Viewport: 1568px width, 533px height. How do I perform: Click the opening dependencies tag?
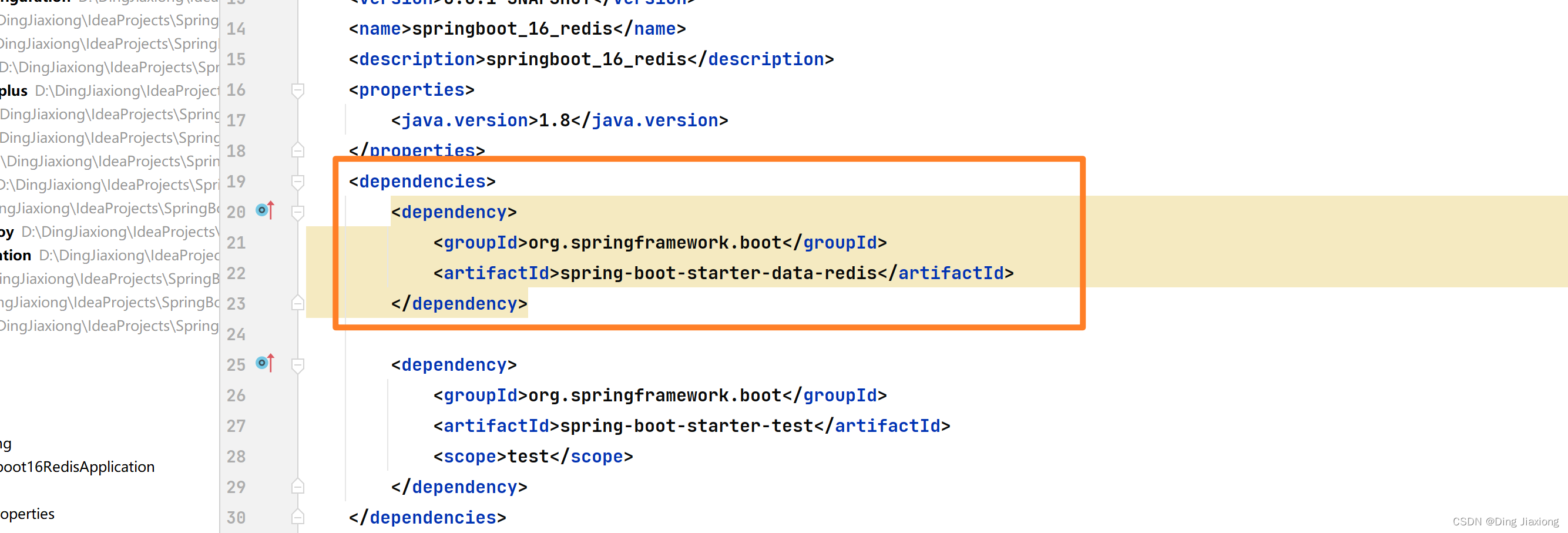422,182
